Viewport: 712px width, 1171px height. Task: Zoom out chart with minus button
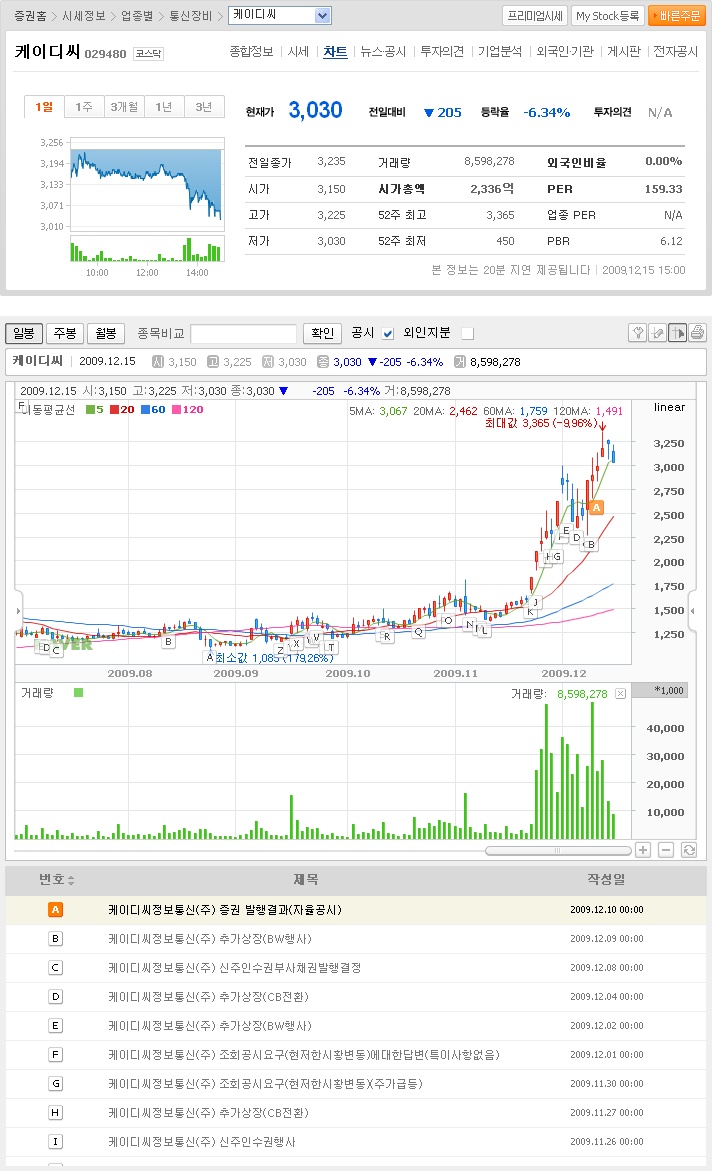click(x=666, y=850)
